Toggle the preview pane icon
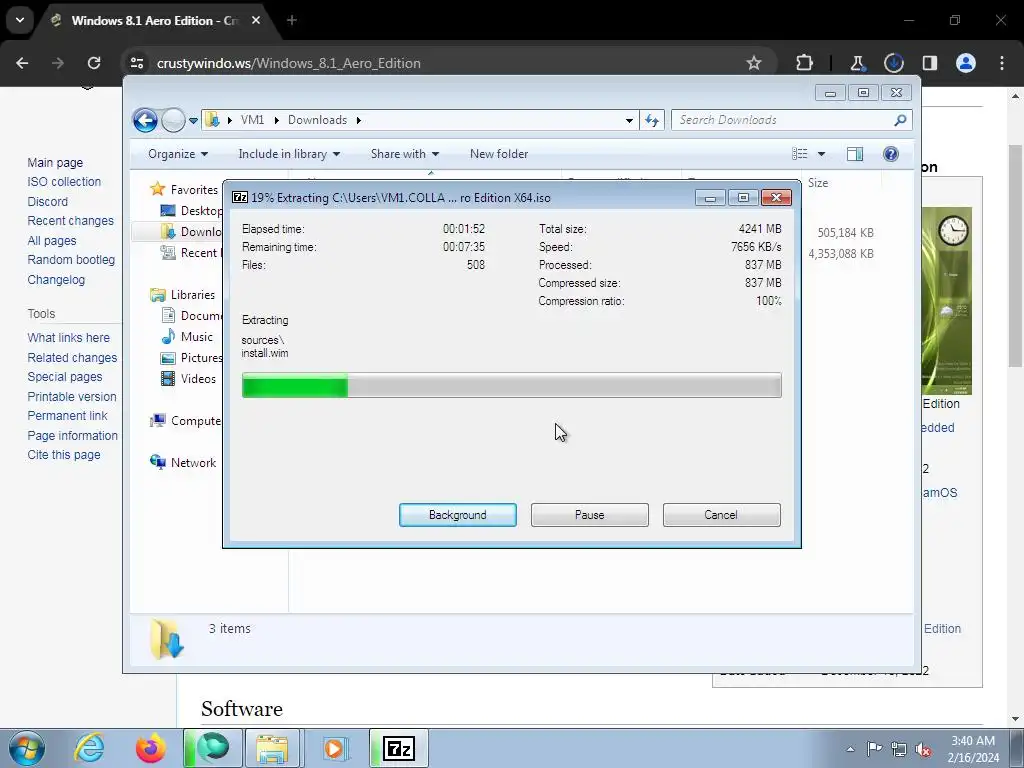The image size is (1024, 768). point(855,154)
